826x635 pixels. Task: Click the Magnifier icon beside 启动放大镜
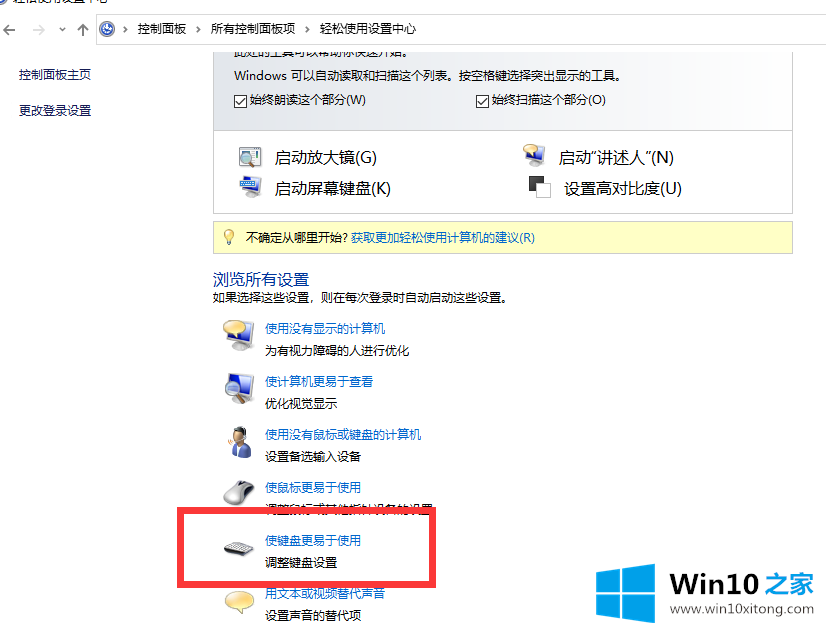(x=250, y=157)
